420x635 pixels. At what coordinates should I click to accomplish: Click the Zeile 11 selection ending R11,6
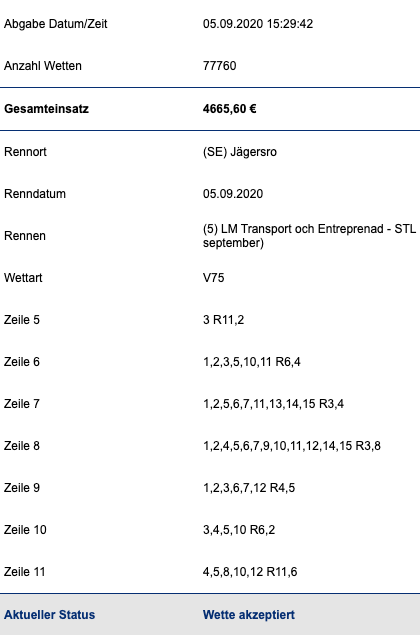(x=250, y=572)
